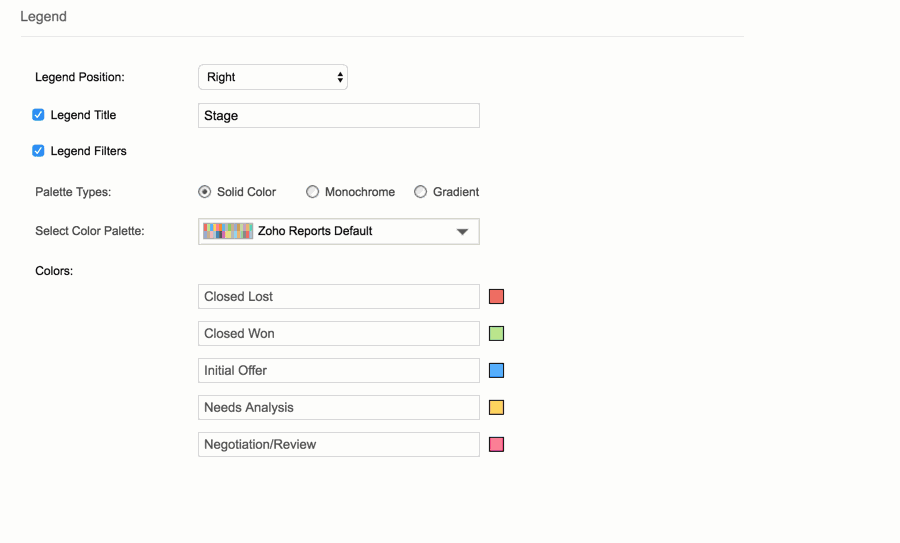Click the yellow Needs Analysis color swatch
Image resolution: width=900 pixels, height=543 pixels.
point(496,408)
